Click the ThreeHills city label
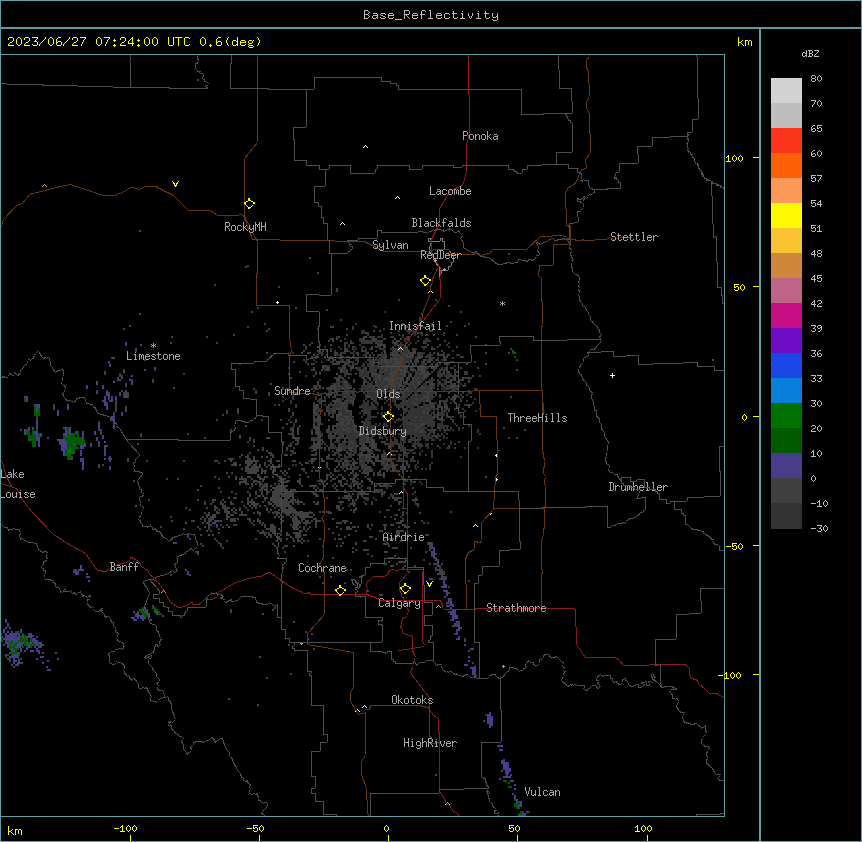This screenshot has width=862, height=842. point(537,418)
